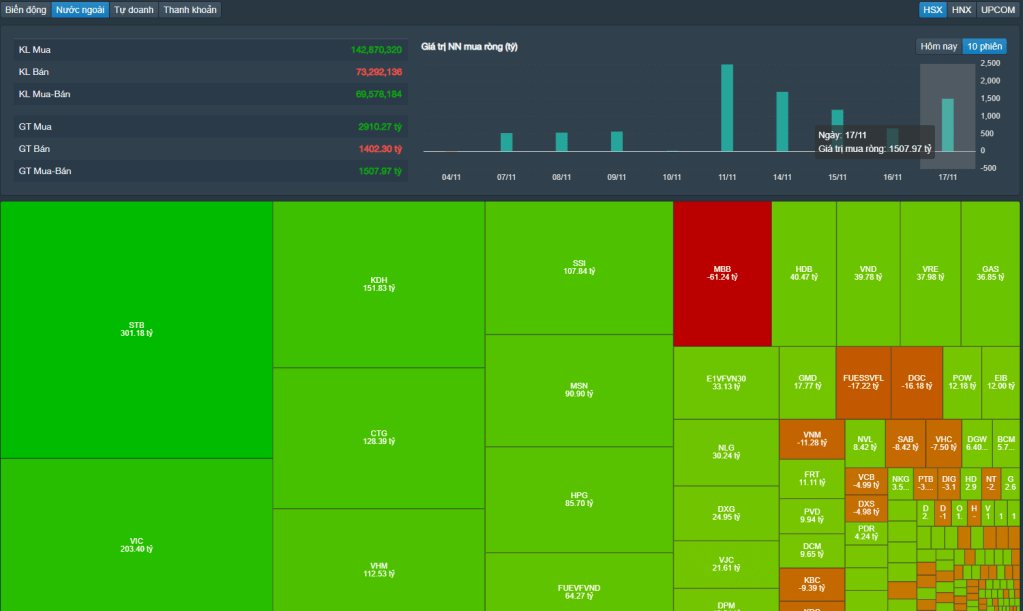Open the STB tile in the treemap
This screenshot has height=611, width=1023.
[x=137, y=329]
